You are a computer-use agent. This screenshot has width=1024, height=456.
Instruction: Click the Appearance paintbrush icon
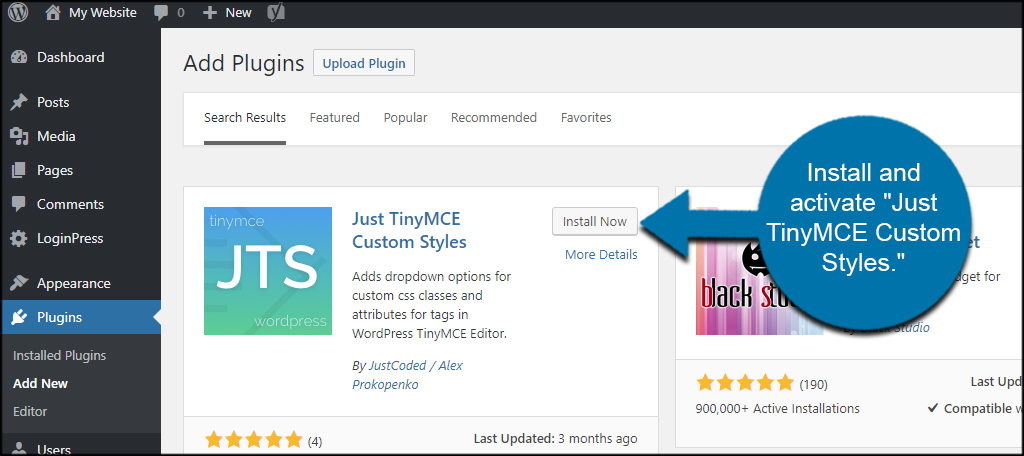point(19,284)
